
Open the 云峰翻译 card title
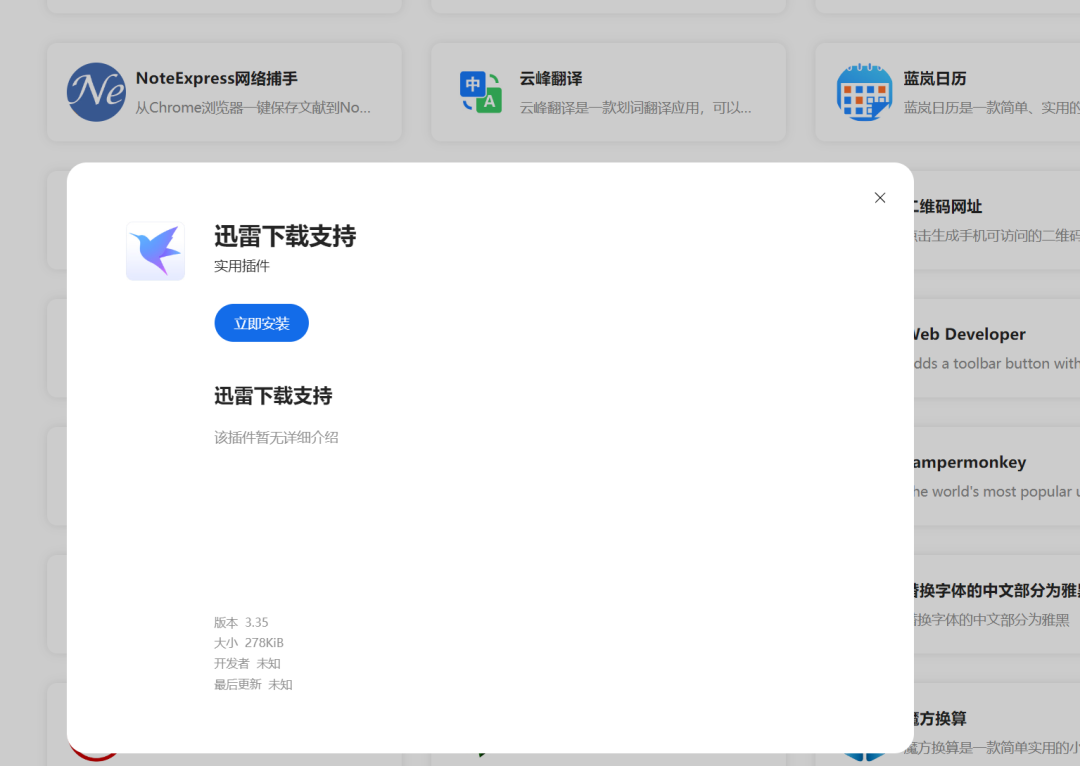tap(551, 79)
